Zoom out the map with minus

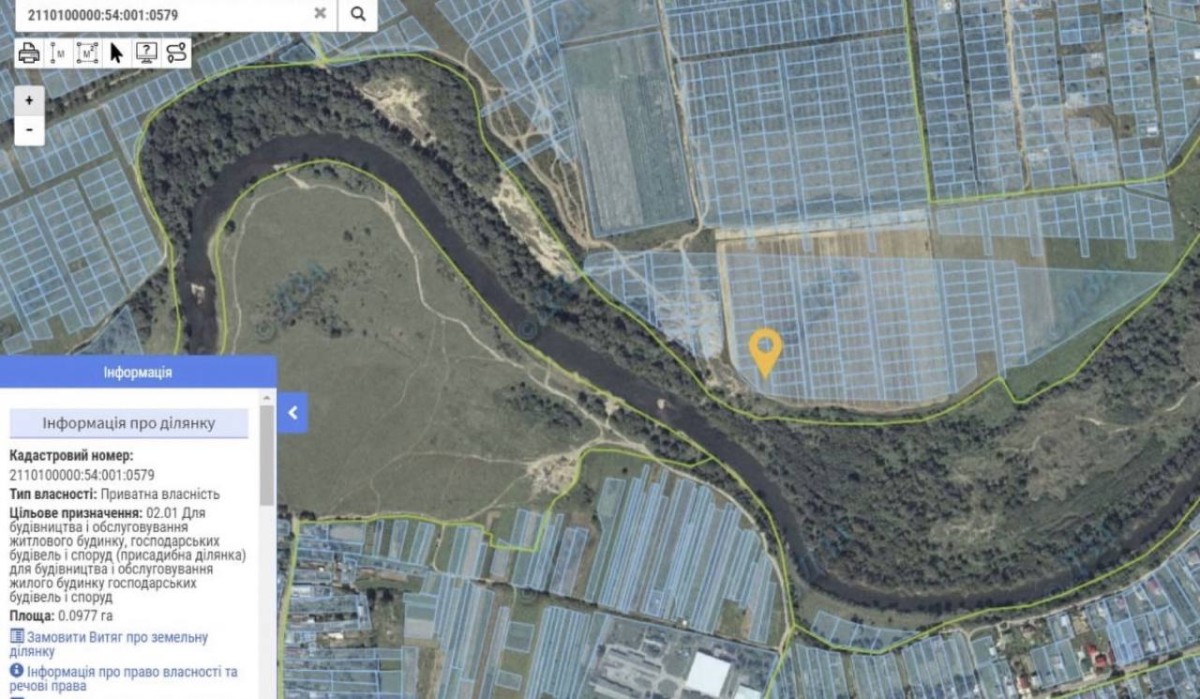pos(29,130)
